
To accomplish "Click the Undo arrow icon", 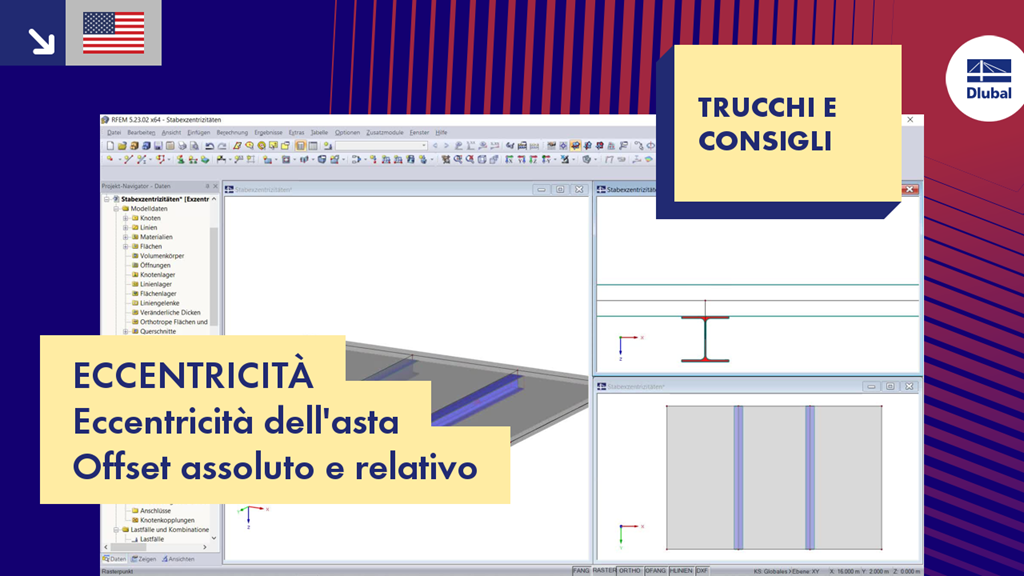I will pyautogui.click(x=210, y=146).
